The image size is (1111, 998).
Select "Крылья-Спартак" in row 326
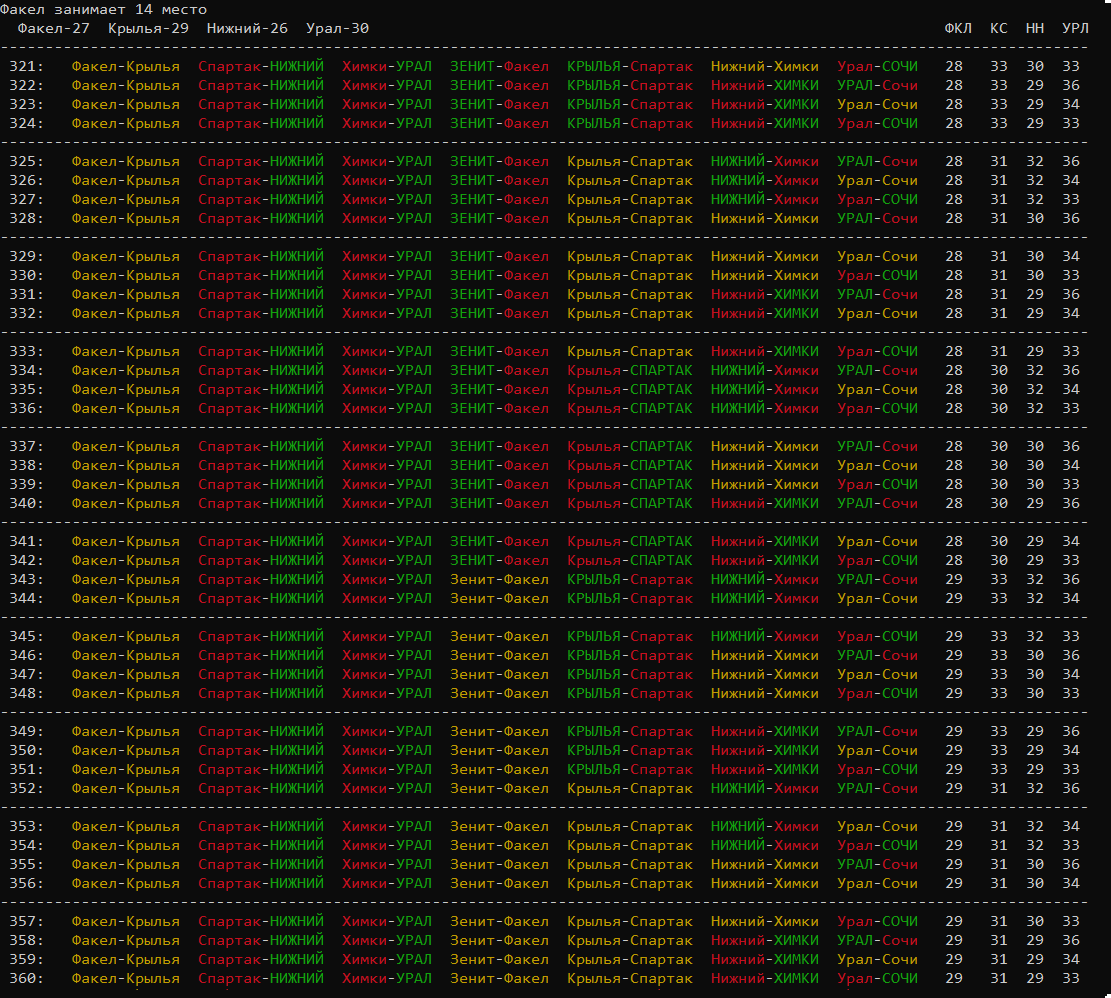tap(630, 181)
